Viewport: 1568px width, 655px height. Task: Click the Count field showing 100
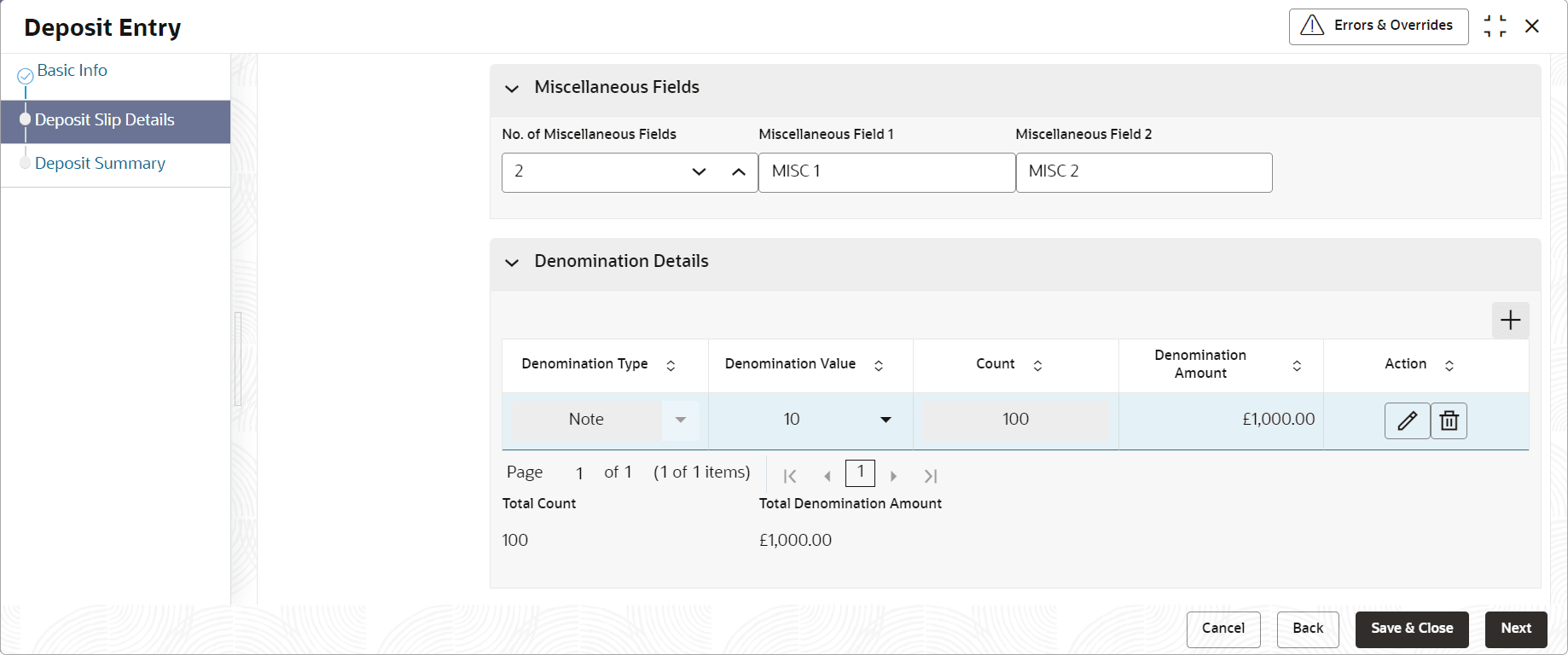click(x=1015, y=420)
